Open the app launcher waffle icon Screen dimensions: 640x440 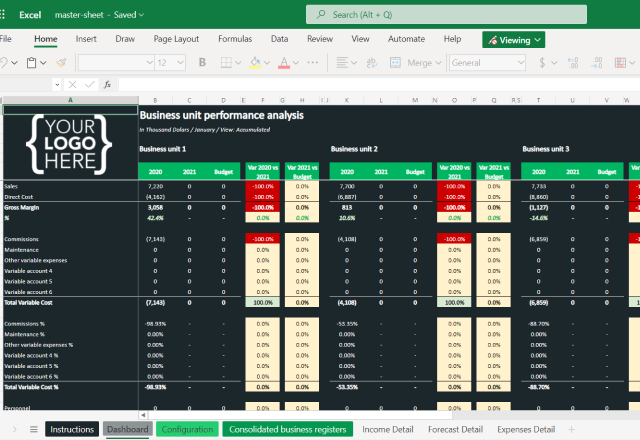2,15
